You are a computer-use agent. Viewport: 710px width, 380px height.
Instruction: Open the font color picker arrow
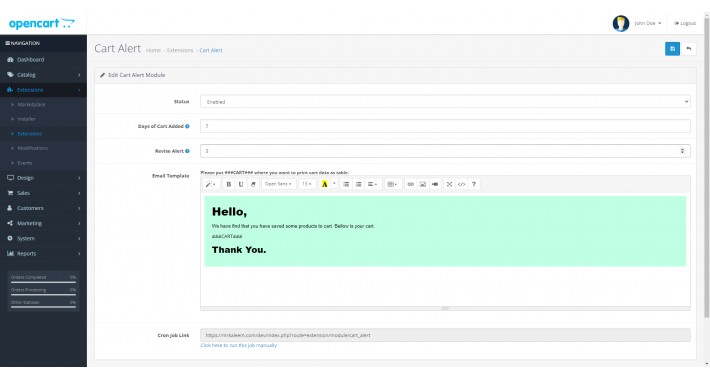pos(335,184)
